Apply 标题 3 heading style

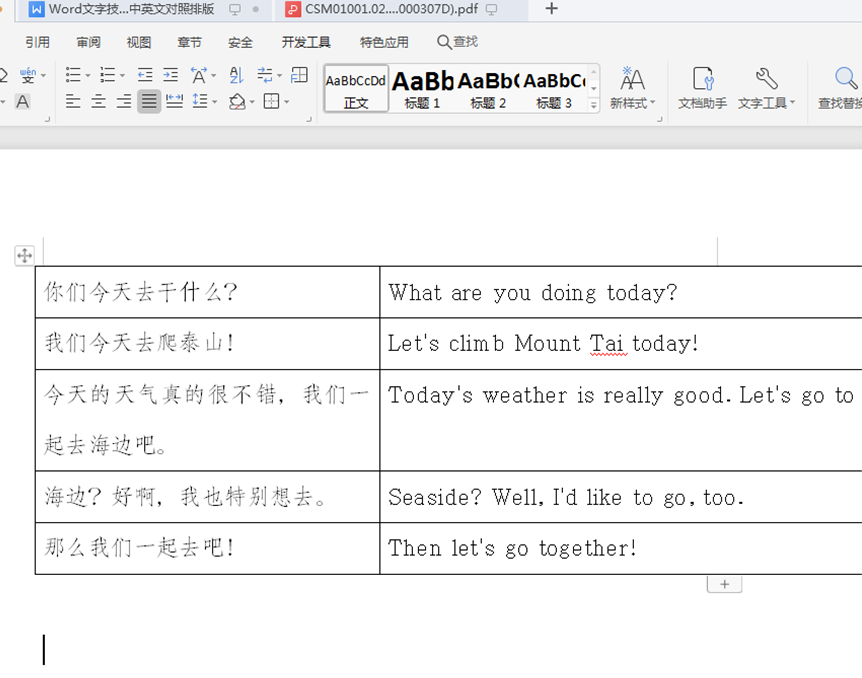pos(554,88)
